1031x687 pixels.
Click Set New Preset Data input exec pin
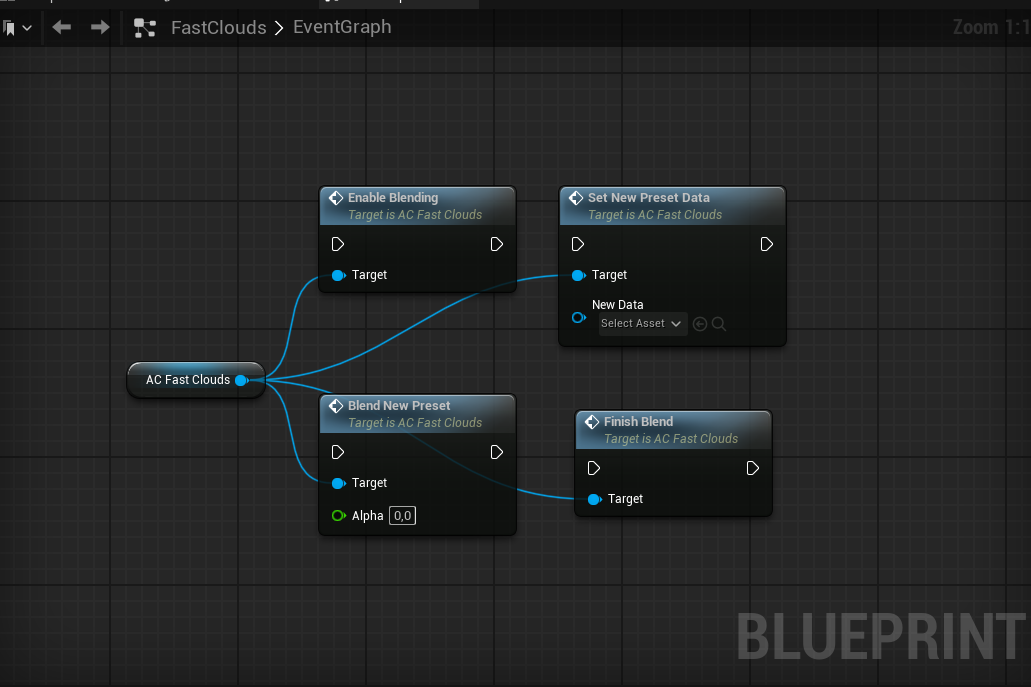tap(578, 245)
